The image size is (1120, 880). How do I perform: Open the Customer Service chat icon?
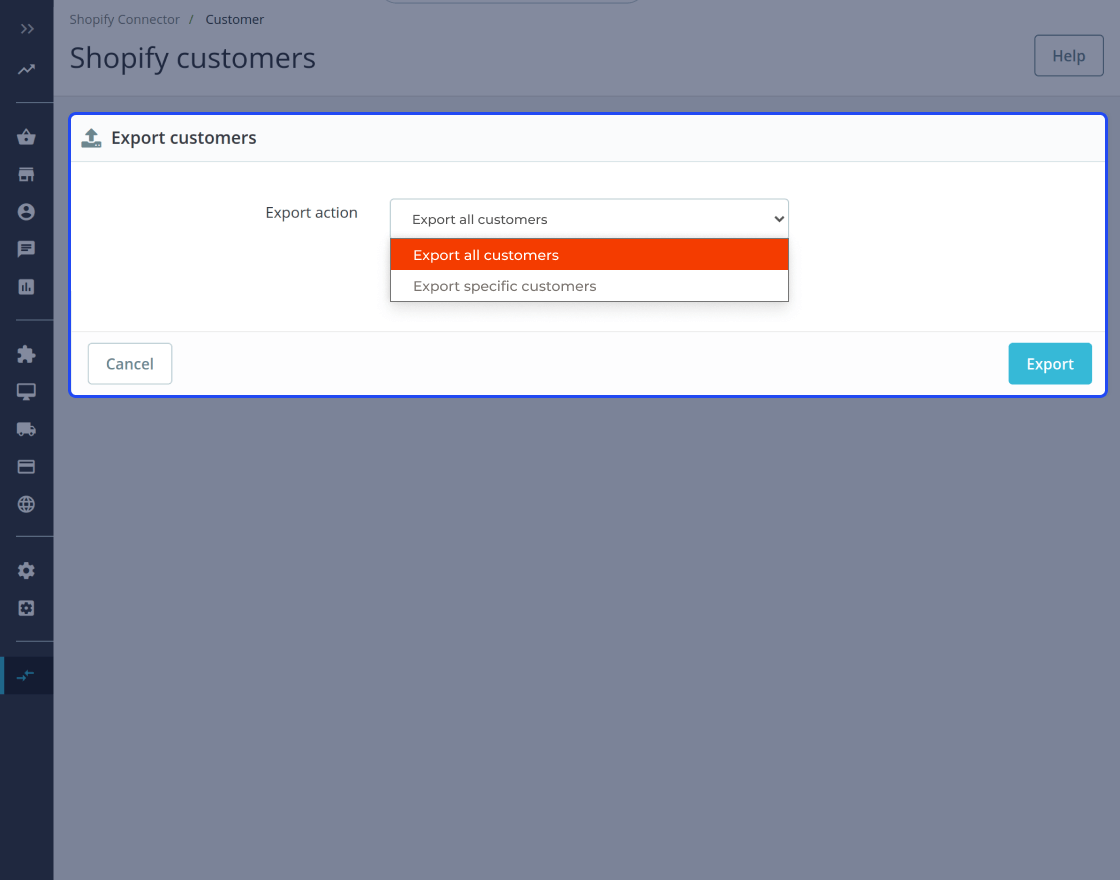pos(26,249)
